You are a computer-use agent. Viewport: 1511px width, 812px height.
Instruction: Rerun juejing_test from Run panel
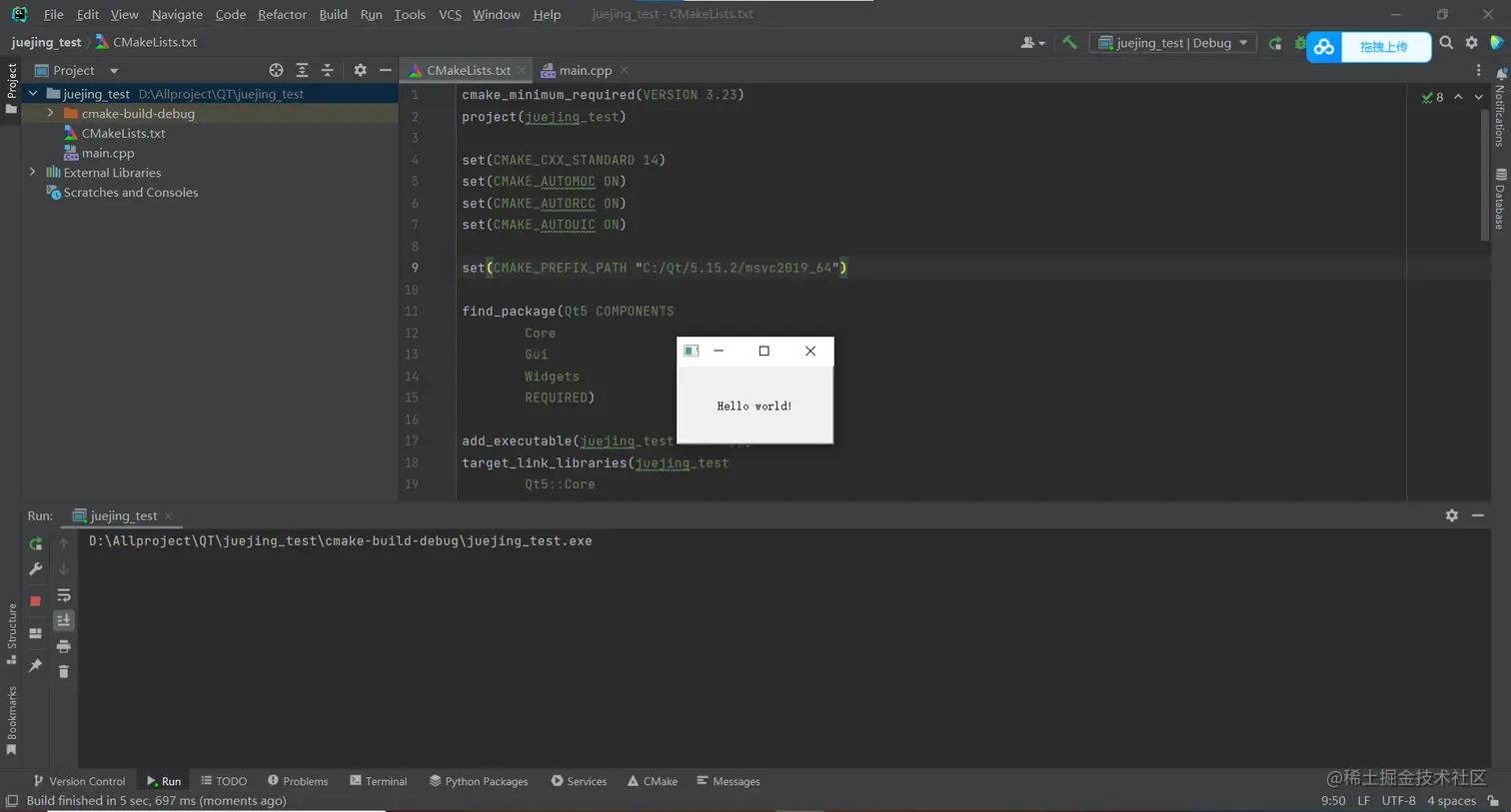click(35, 544)
